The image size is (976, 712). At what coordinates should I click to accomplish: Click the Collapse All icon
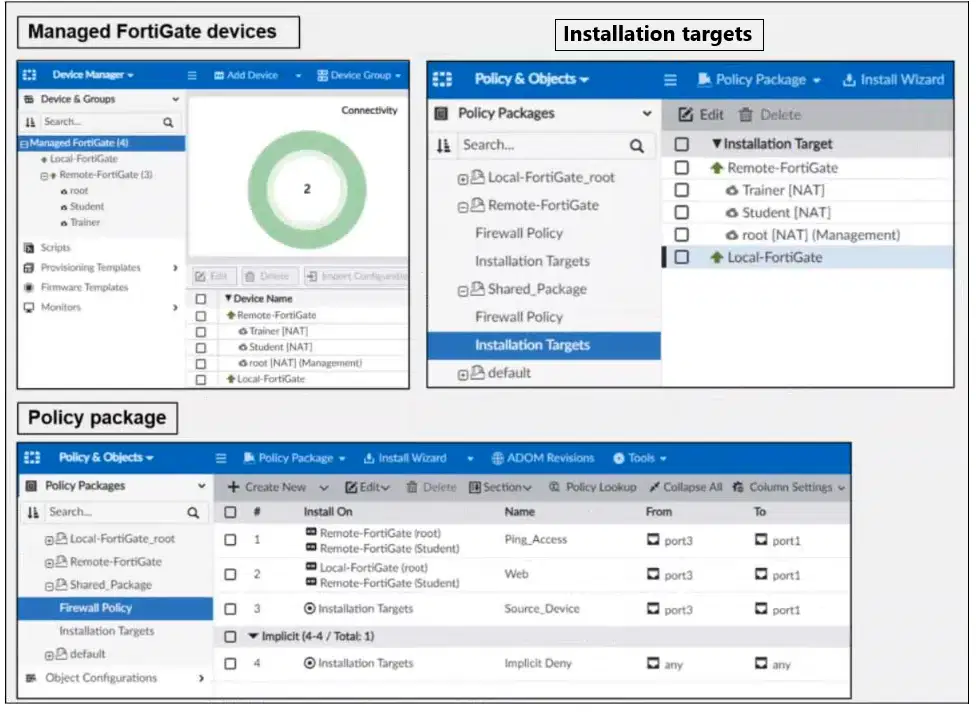click(654, 487)
